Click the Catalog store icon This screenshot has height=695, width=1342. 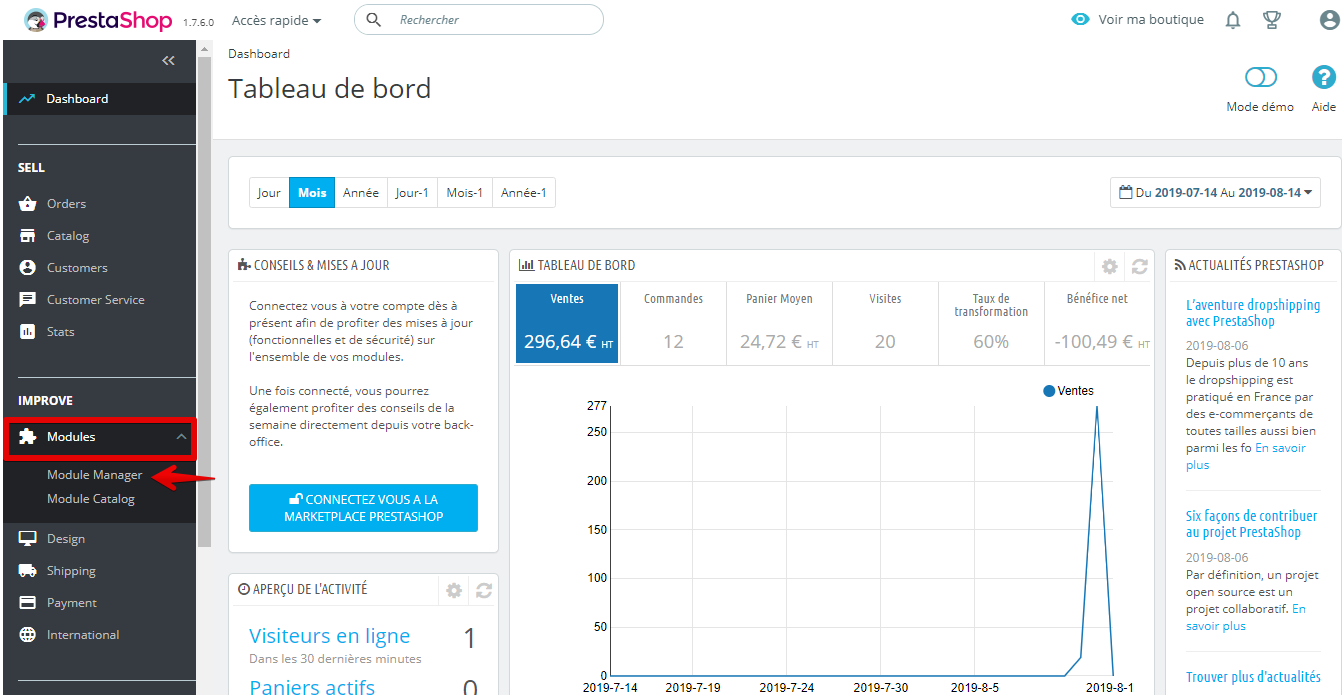(x=28, y=236)
